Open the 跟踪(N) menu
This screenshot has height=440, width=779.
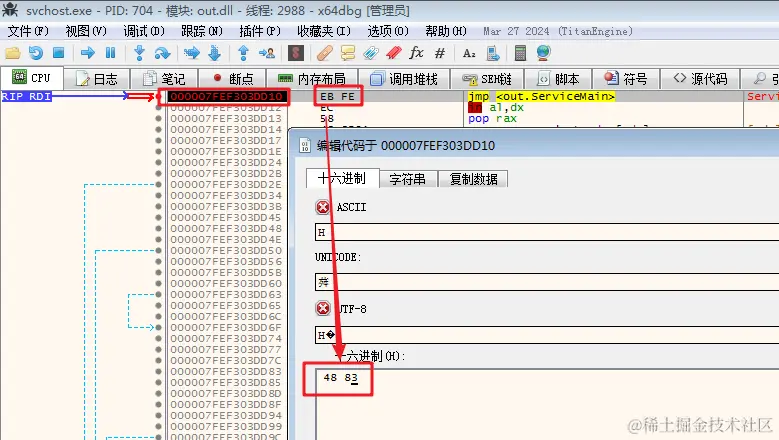202,31
